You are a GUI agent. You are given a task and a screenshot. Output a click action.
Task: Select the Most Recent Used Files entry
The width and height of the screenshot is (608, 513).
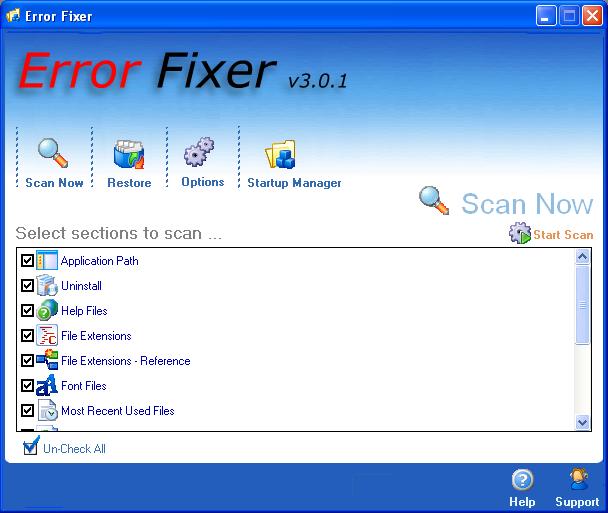[x=117, y=411]
